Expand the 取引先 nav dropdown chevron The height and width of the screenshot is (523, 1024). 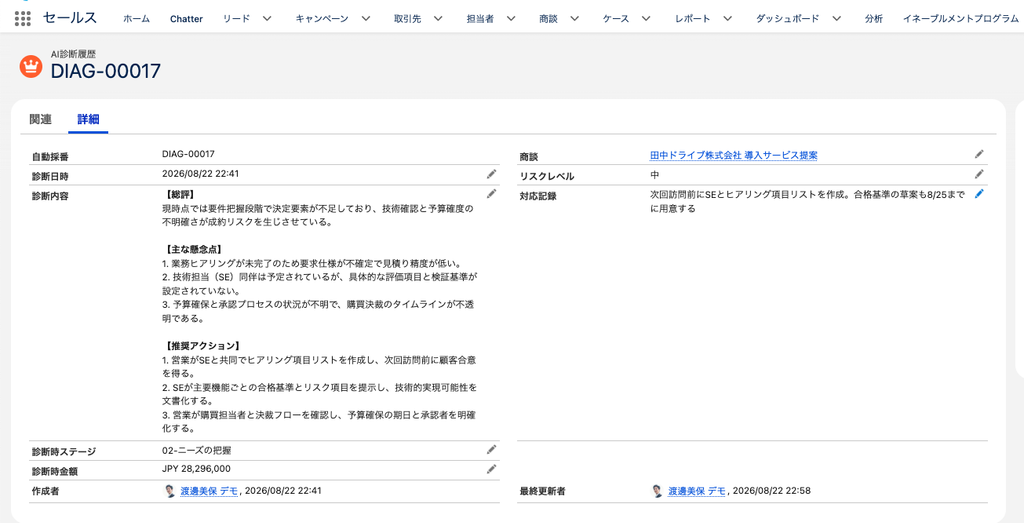point(439,19)
